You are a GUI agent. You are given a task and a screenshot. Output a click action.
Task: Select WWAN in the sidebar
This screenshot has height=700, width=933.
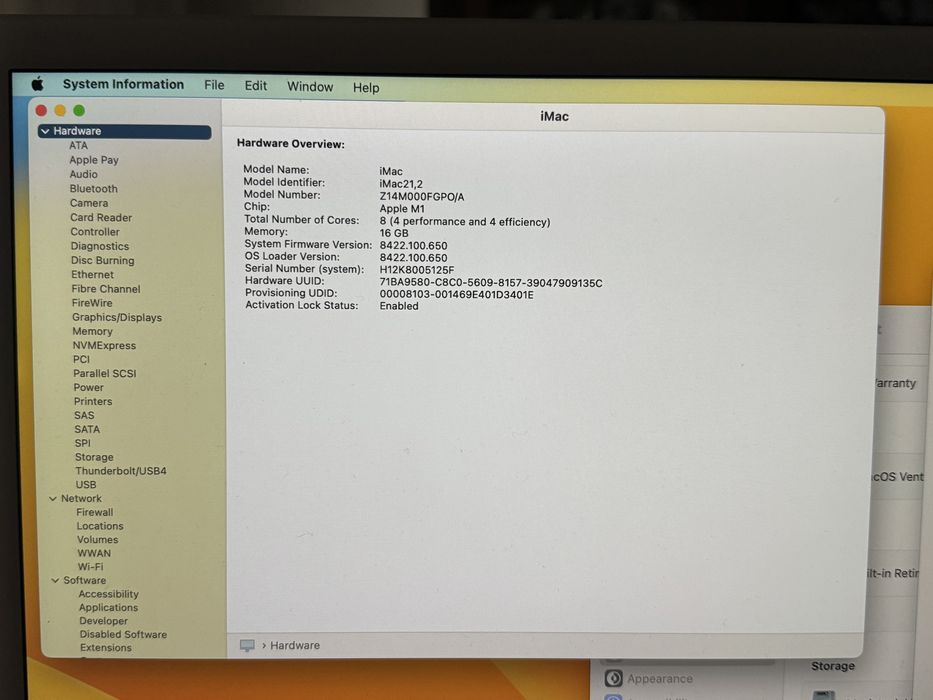point(94,554)
